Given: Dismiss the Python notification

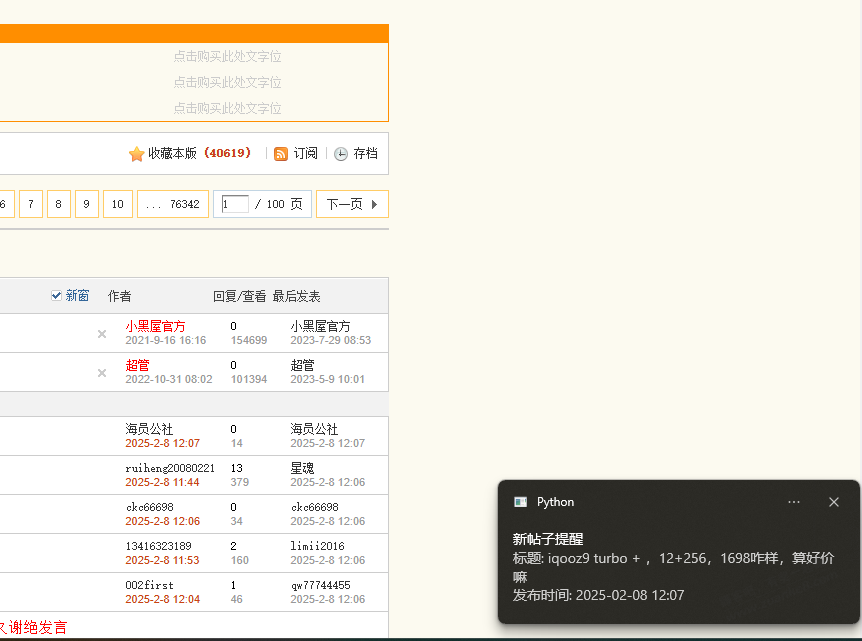Looking at the screenshot, I should click(834, 502).
